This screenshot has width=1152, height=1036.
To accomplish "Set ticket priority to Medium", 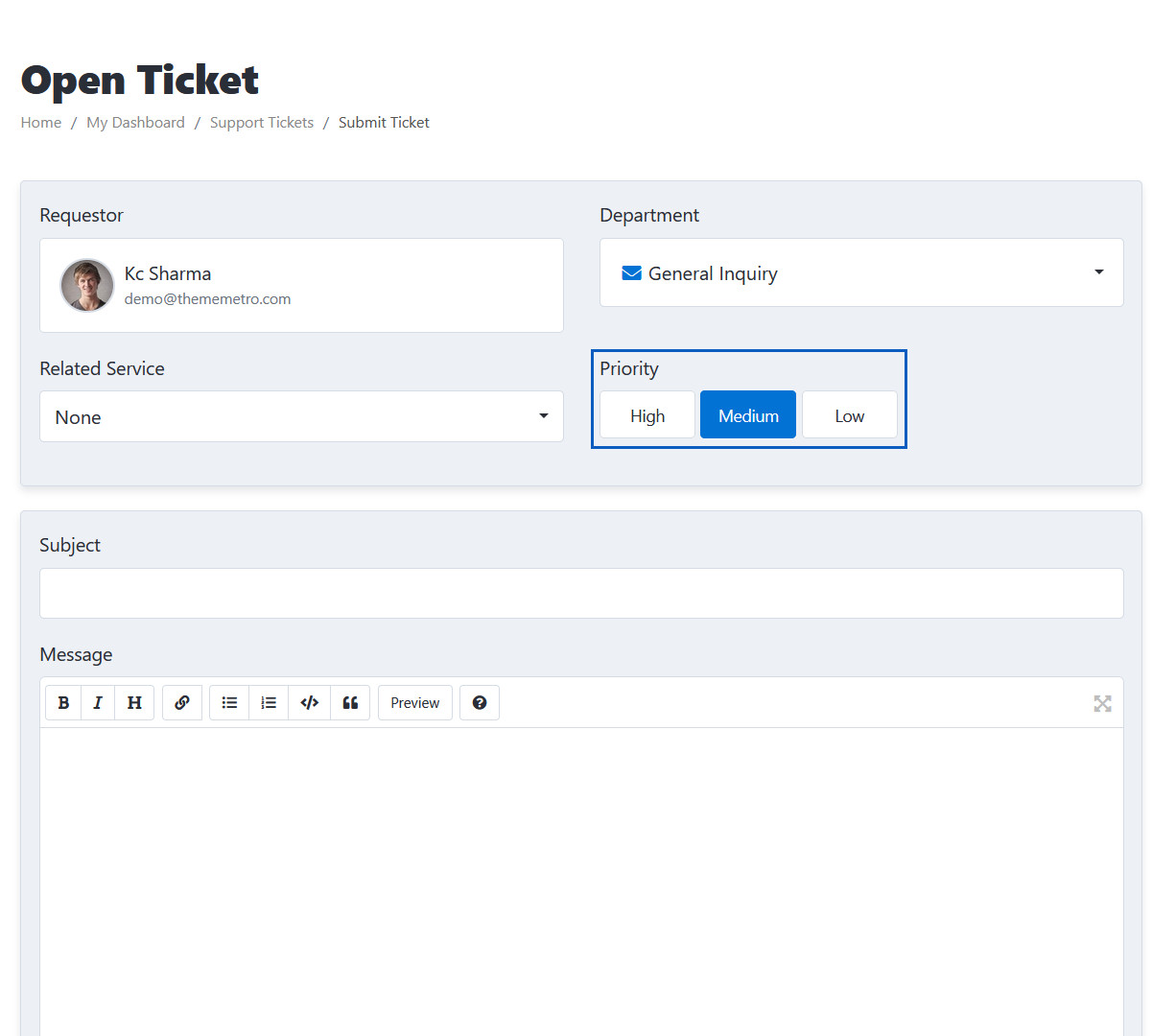I will coord(748,415).
